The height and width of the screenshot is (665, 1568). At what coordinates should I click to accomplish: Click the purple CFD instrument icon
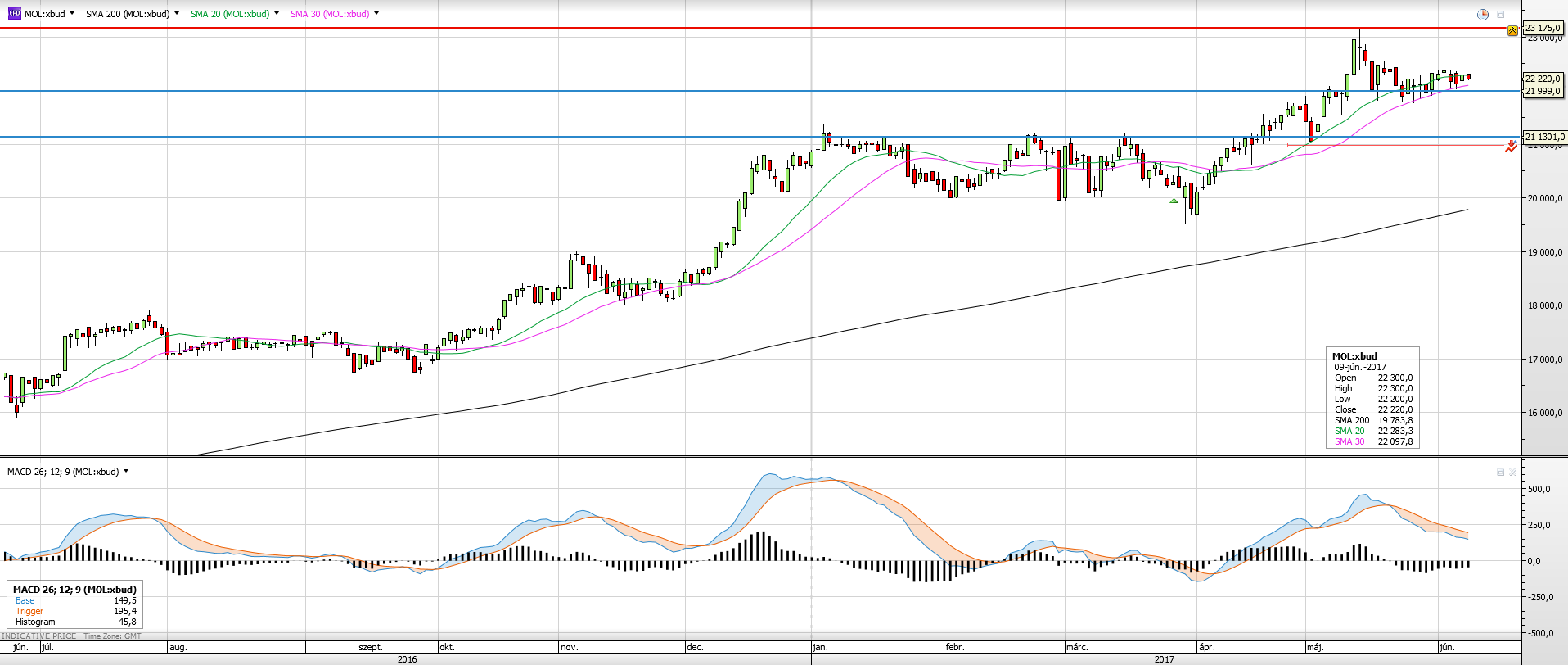[x=14, y=14]
